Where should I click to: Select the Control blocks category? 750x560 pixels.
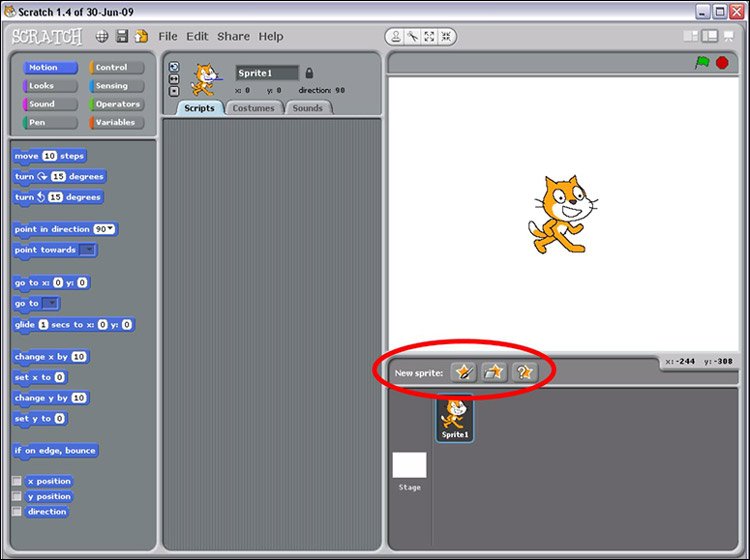[117, 67]
